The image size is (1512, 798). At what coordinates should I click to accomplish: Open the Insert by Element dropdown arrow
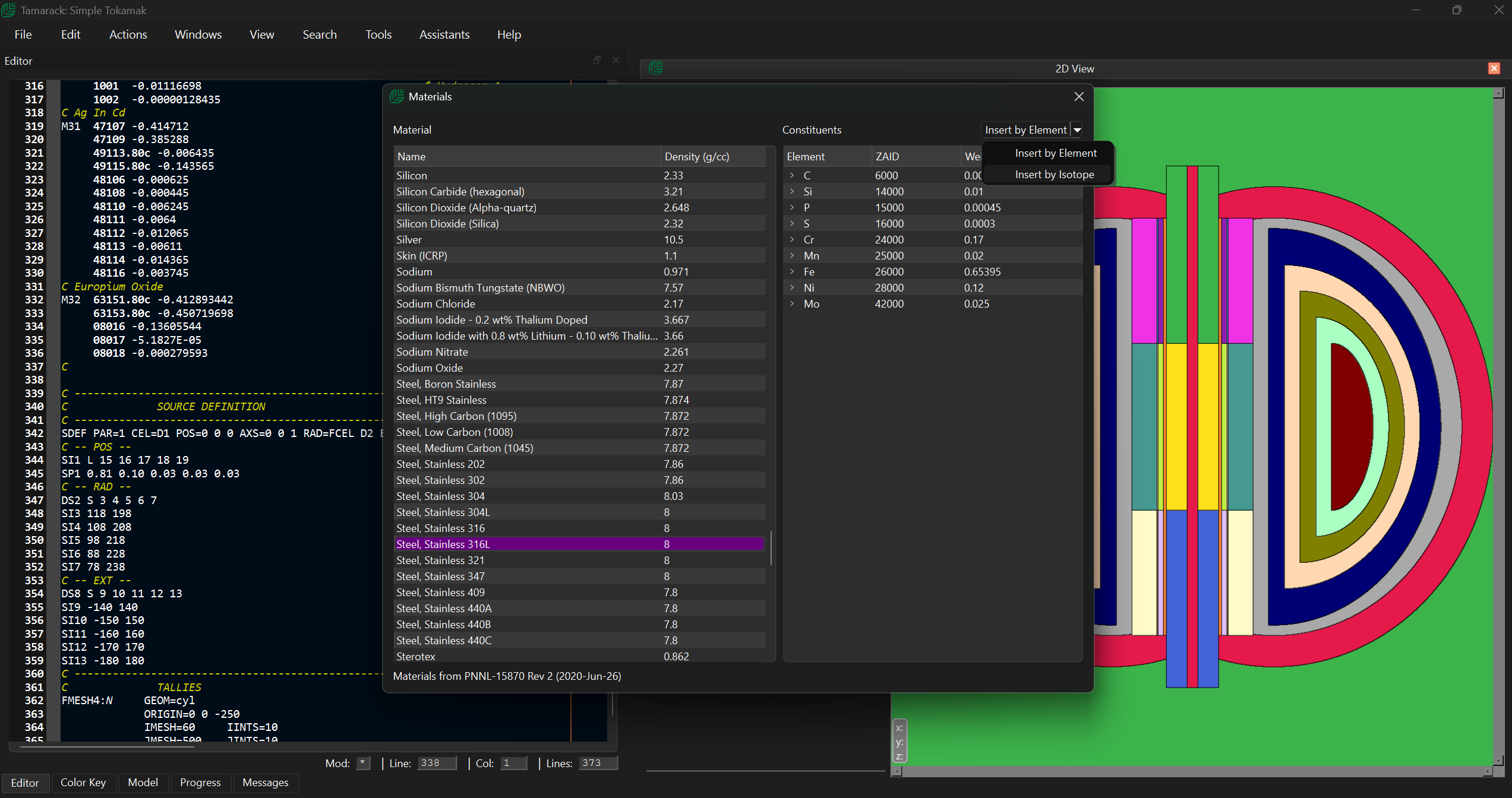(x=1077, y=130)
